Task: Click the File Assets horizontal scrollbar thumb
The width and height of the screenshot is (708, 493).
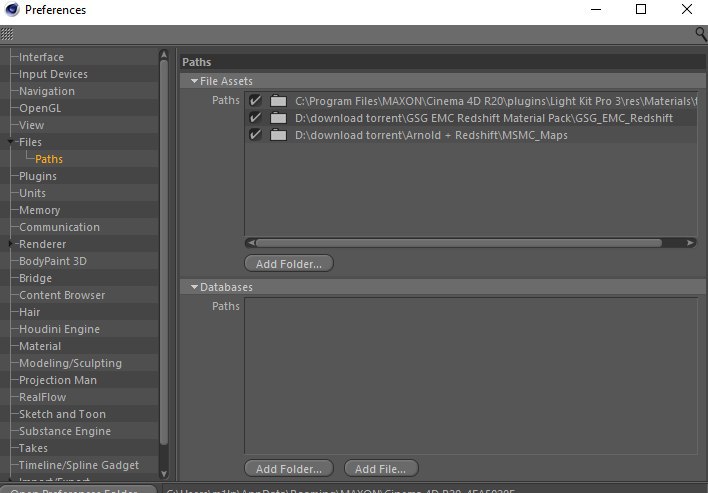Action: [459, 243]
